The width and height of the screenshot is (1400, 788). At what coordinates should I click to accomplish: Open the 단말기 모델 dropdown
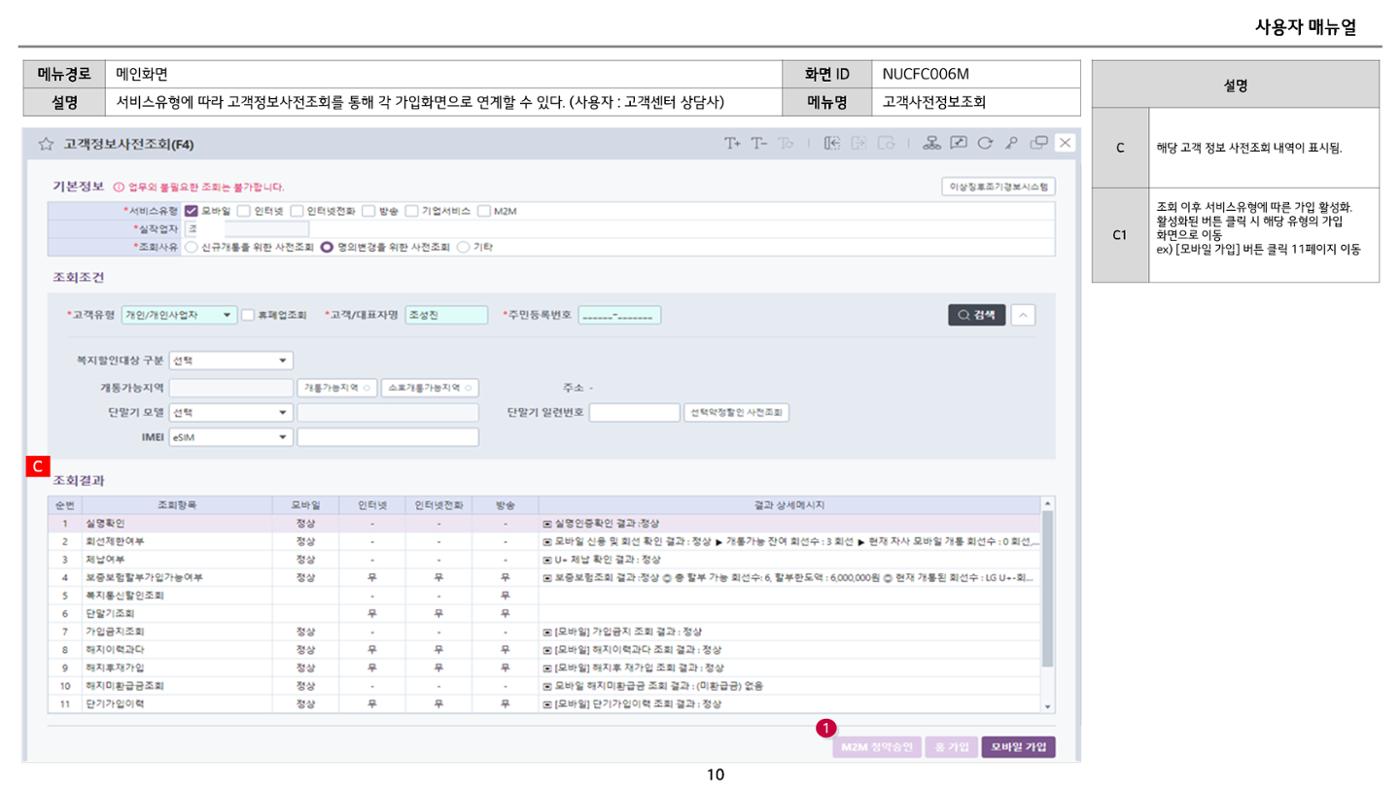pyautogui.click(x=231, y=412)
